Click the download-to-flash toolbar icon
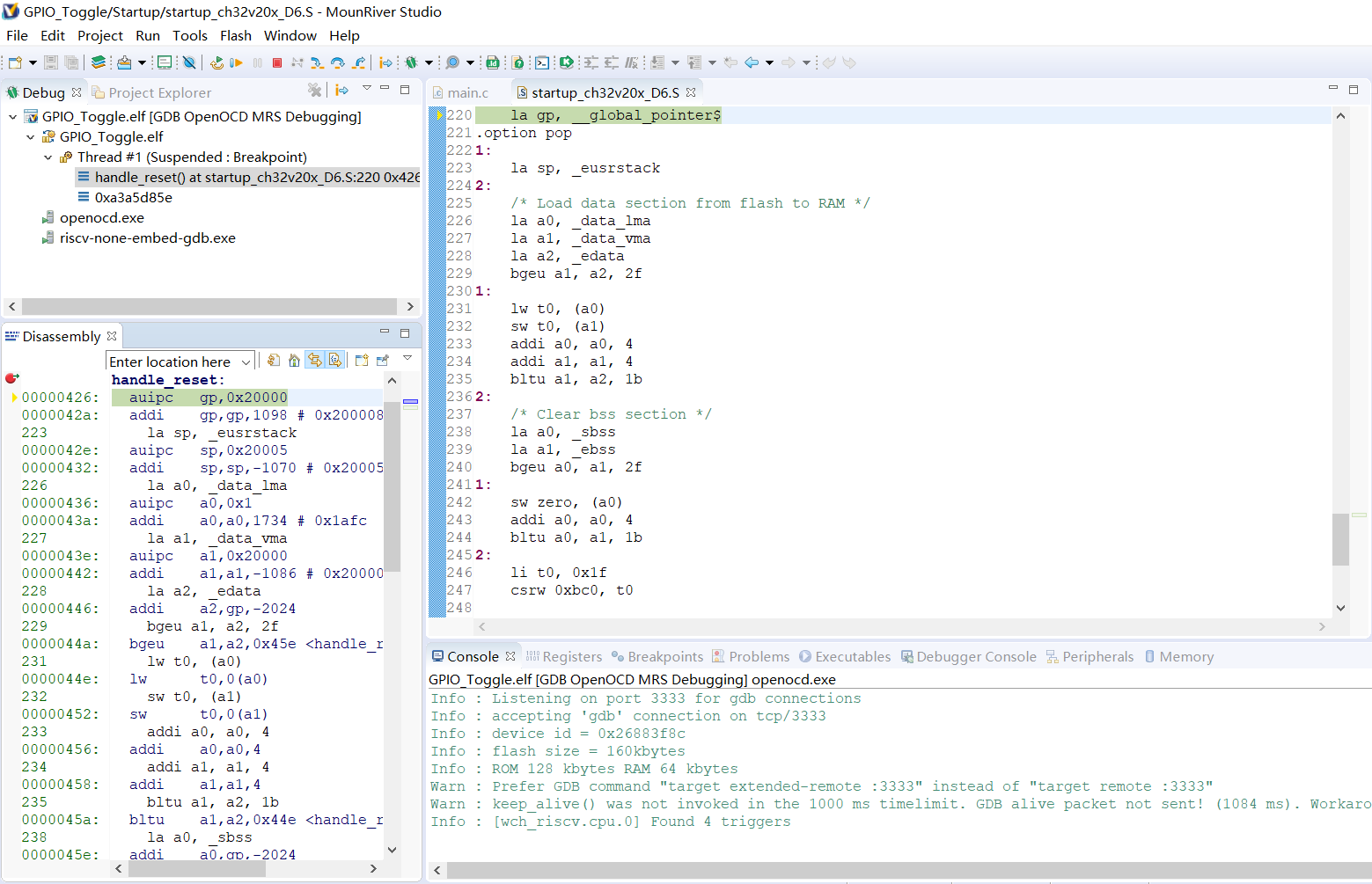 pos(124,62)
